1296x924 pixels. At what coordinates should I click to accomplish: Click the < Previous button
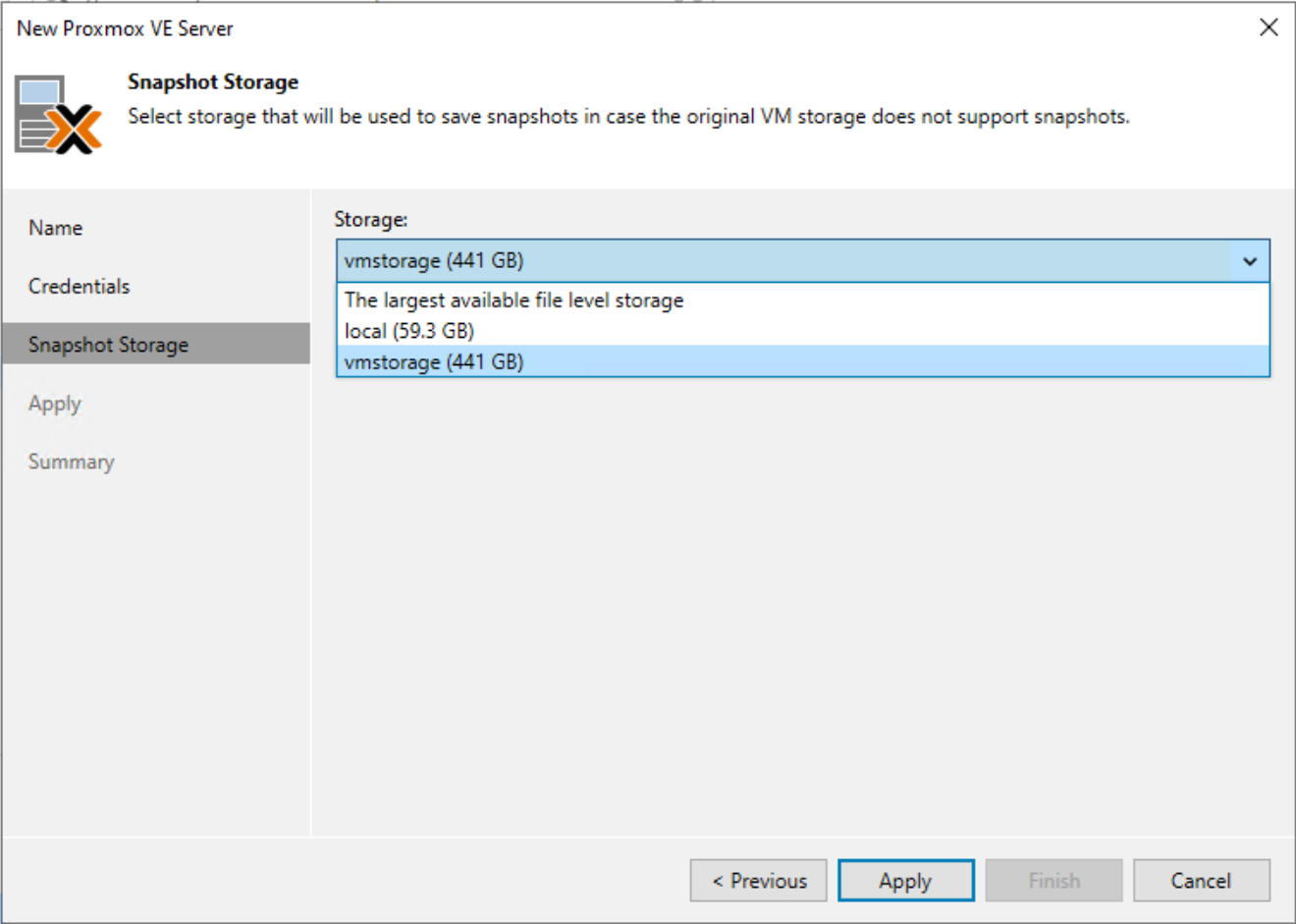[758, 881]
